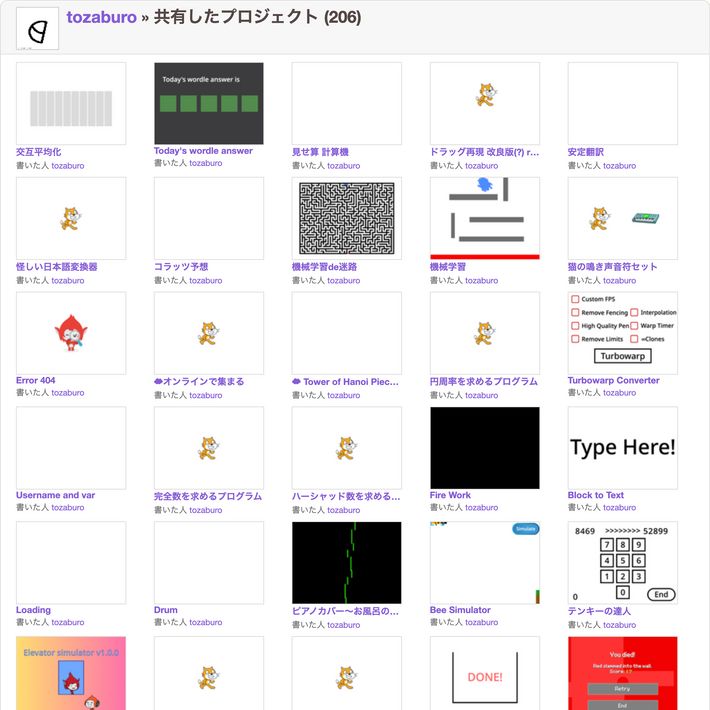
Task: Open the Bee Simulator thumbnail
Action: (485, 562)
